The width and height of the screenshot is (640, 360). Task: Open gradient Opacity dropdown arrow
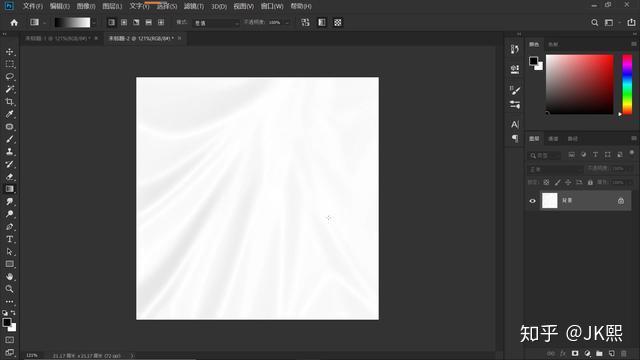(287, 23)
